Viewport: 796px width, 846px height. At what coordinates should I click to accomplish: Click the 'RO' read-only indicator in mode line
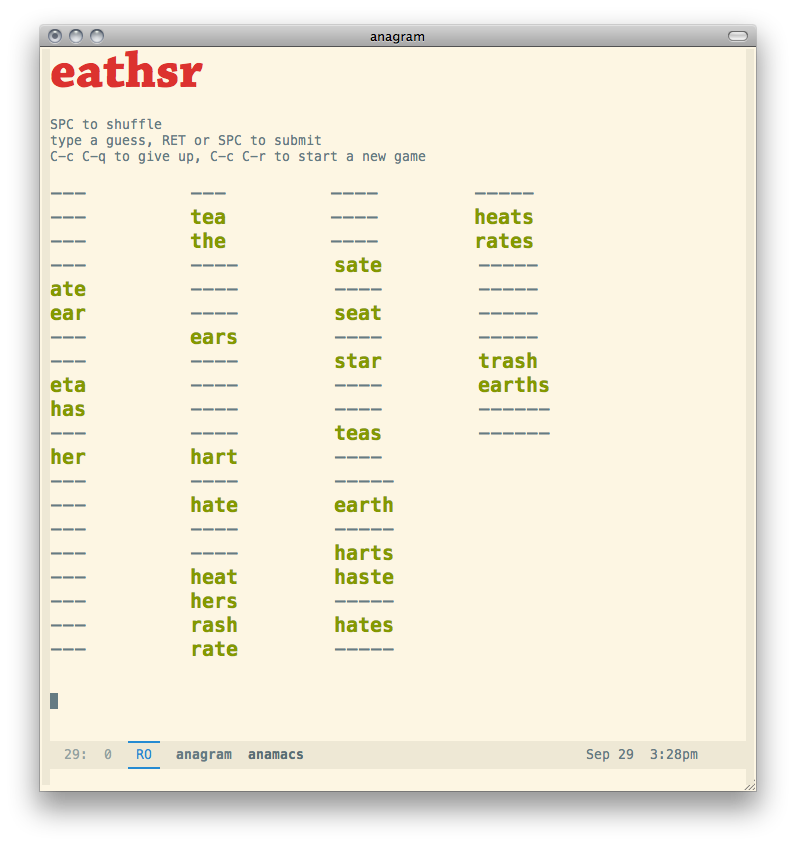(x=144, y=754)
